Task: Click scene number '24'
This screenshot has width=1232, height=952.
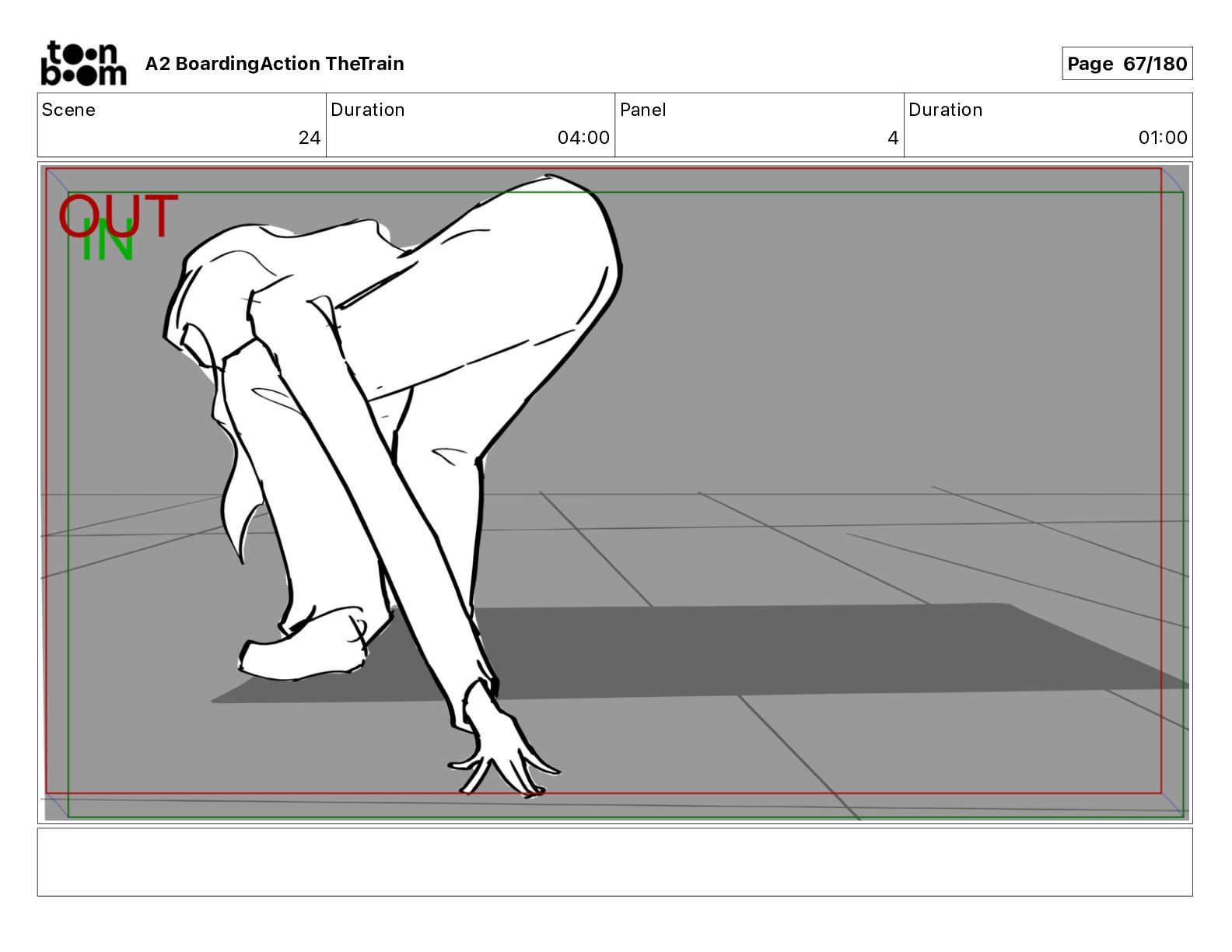Action: (x=310, y=138)
